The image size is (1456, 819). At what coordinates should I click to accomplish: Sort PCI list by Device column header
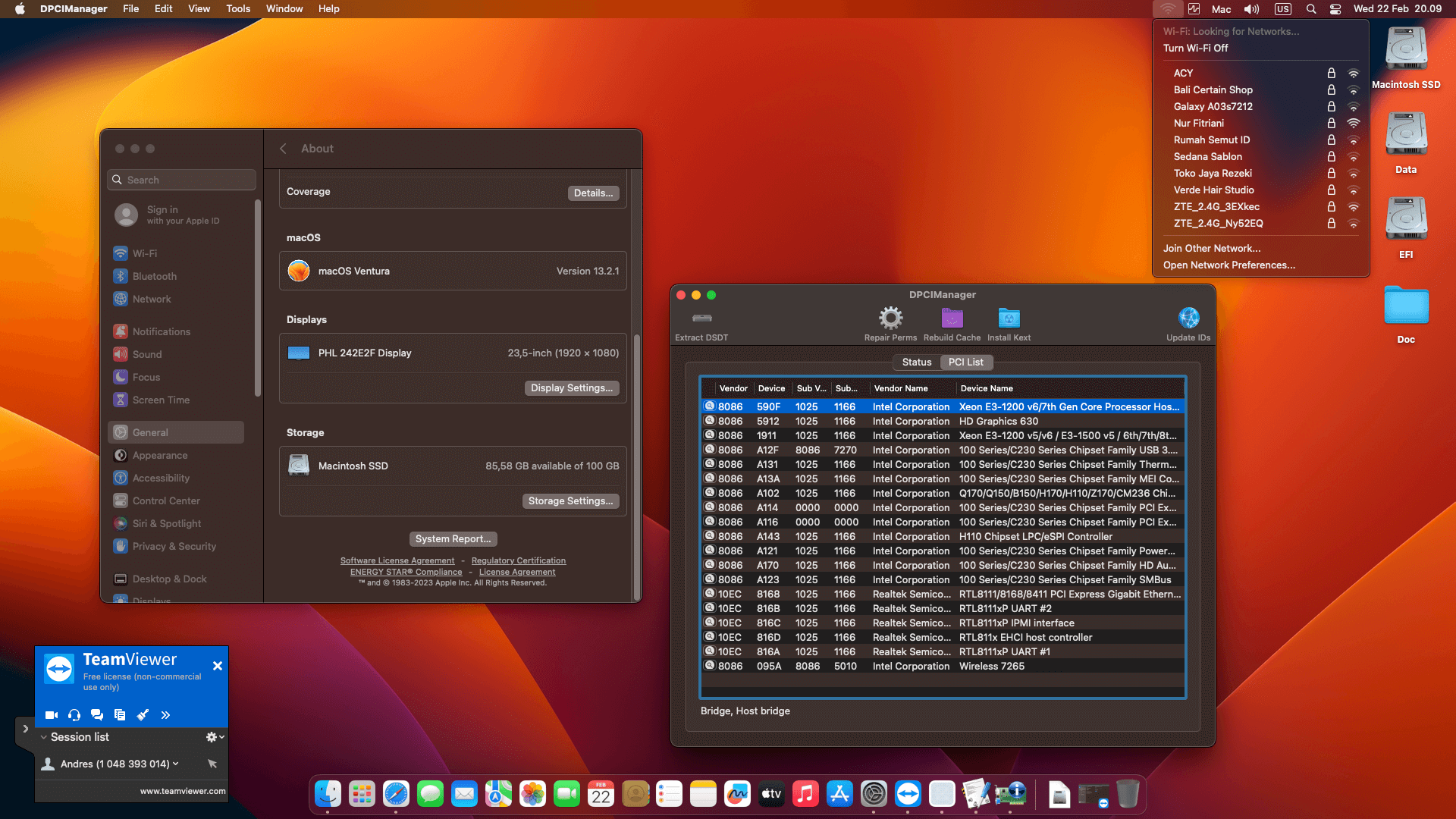[772, 388]
